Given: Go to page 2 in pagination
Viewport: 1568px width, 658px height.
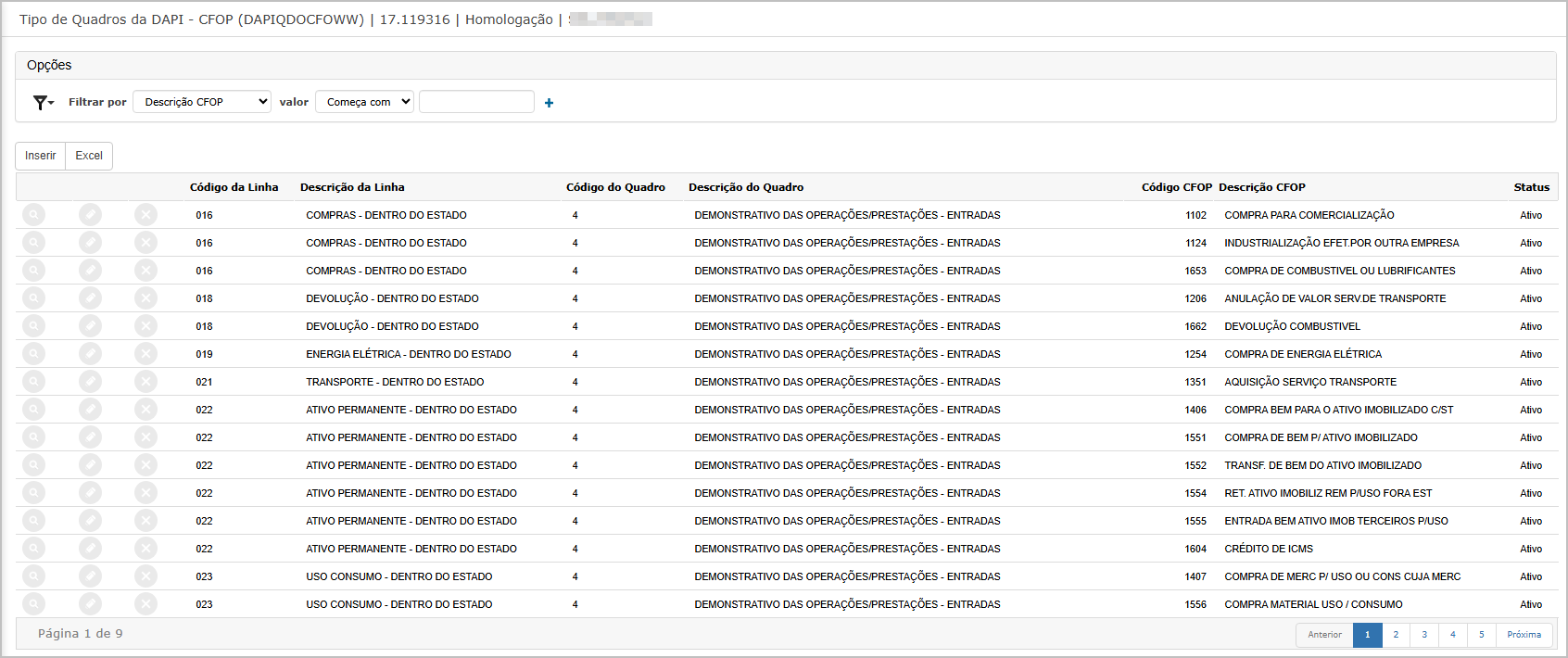Looking at the screenshot, I should pos(1396,635).
